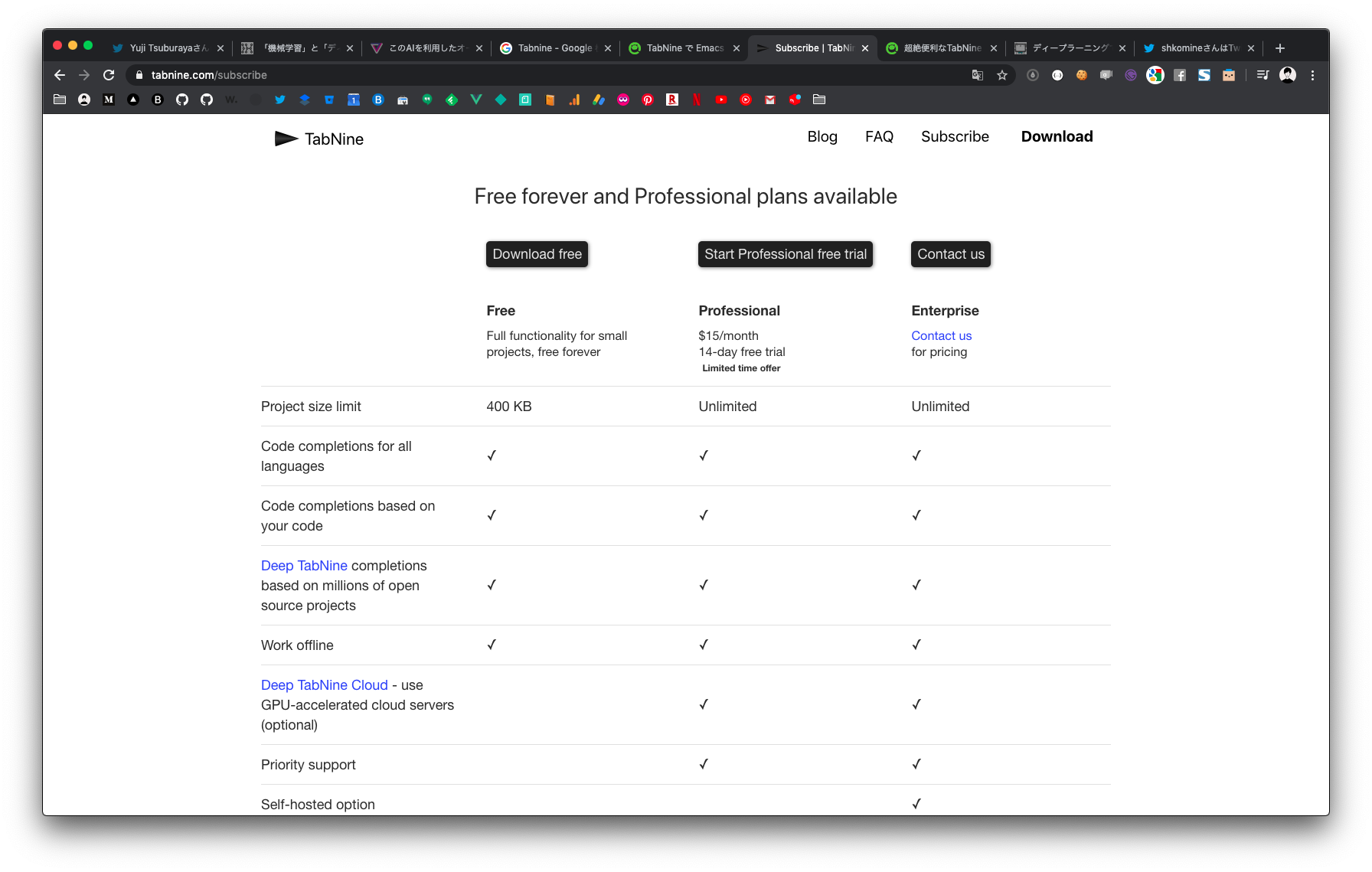This screenshot has width=1372, height=872.
Task: Open the Netflix bookmark
Action: coord(697,100)
